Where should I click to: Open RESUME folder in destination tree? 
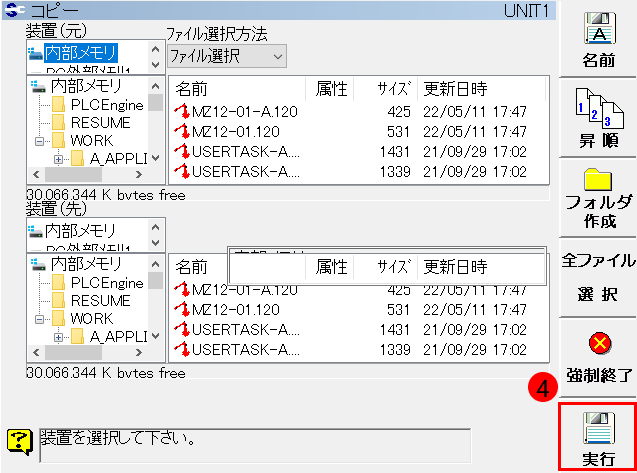click(100, 301)
